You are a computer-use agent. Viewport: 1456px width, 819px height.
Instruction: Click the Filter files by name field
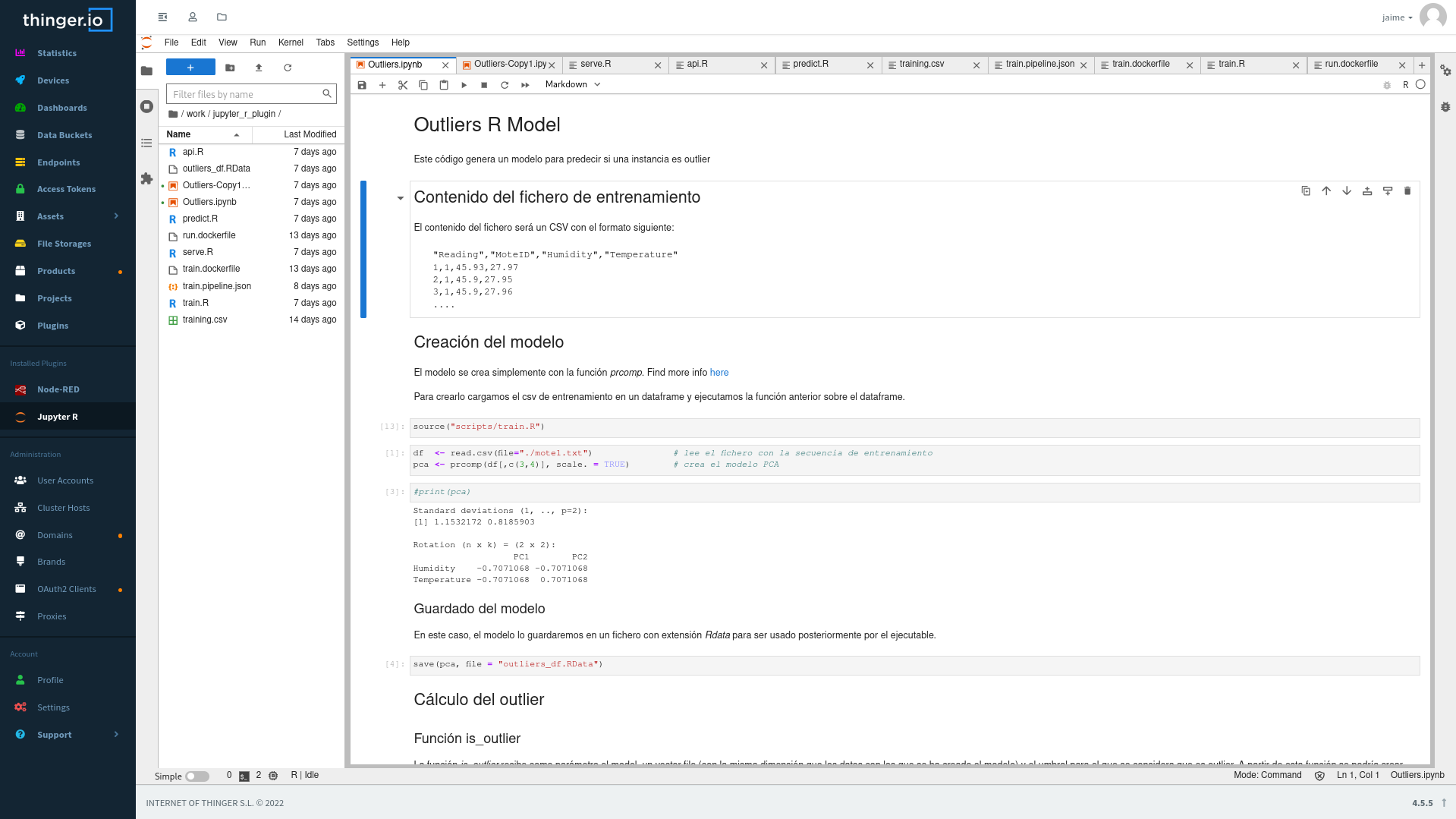click(244, 94)
